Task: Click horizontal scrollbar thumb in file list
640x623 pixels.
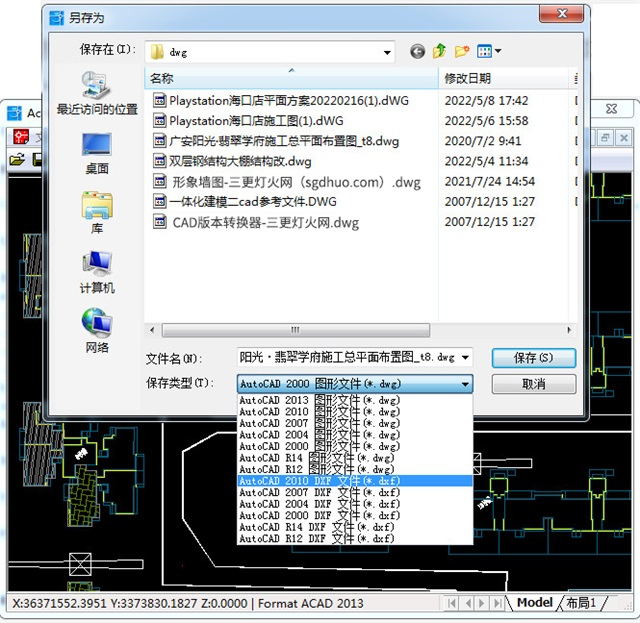Action: pos(296,330)
